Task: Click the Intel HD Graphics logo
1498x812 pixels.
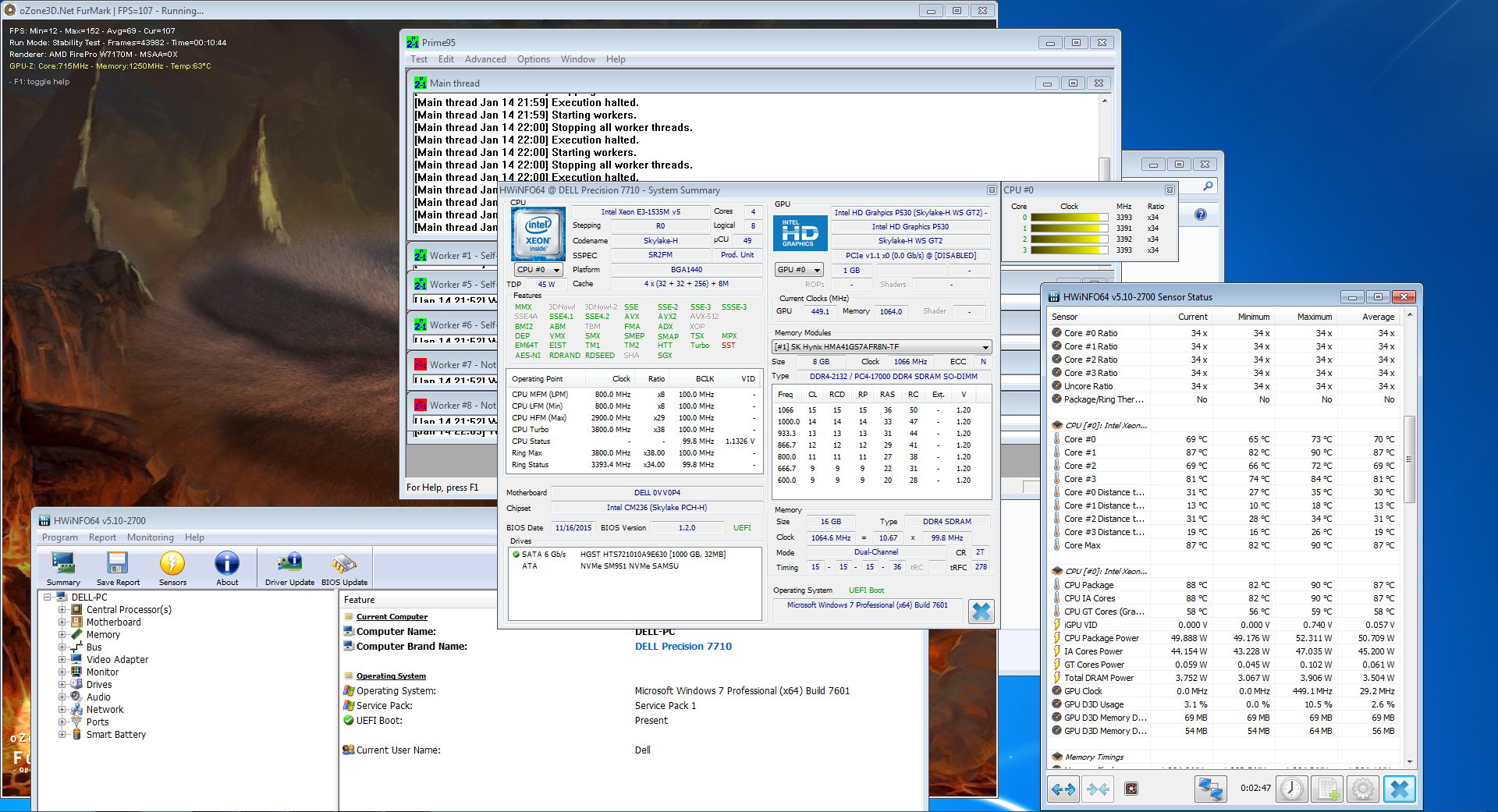Action: 800,233
